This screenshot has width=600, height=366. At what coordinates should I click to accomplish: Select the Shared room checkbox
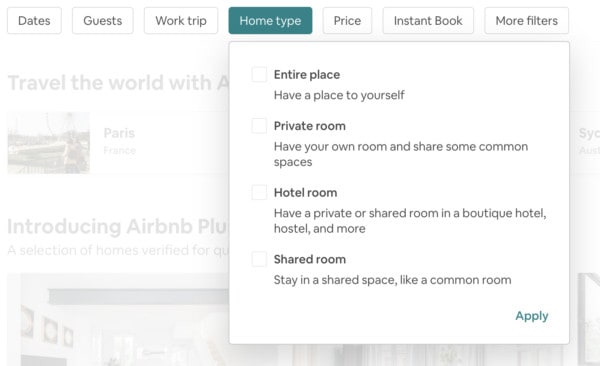point(259,259)
